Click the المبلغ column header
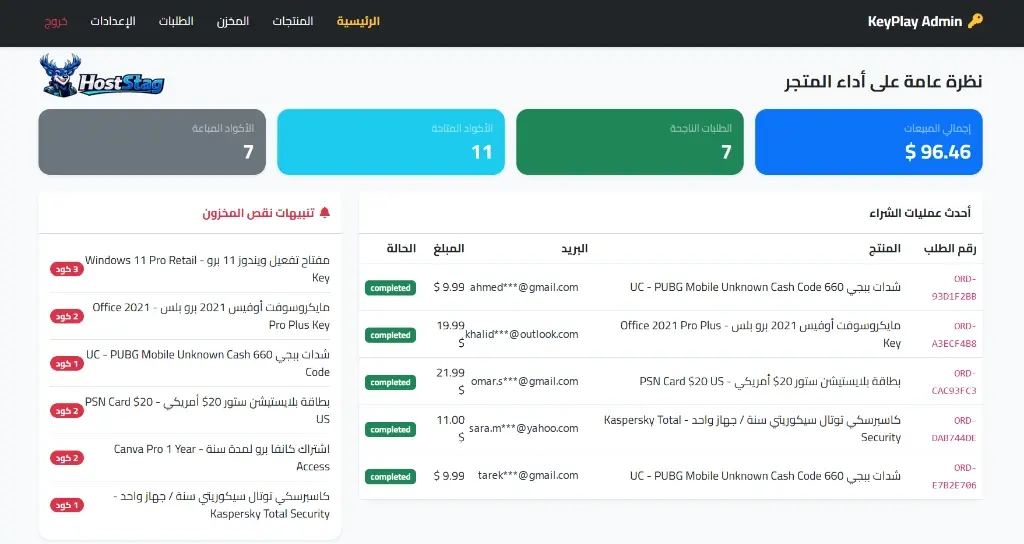Image resolution: width=1024 pixels, height=544 pixels. pos(449,248)
